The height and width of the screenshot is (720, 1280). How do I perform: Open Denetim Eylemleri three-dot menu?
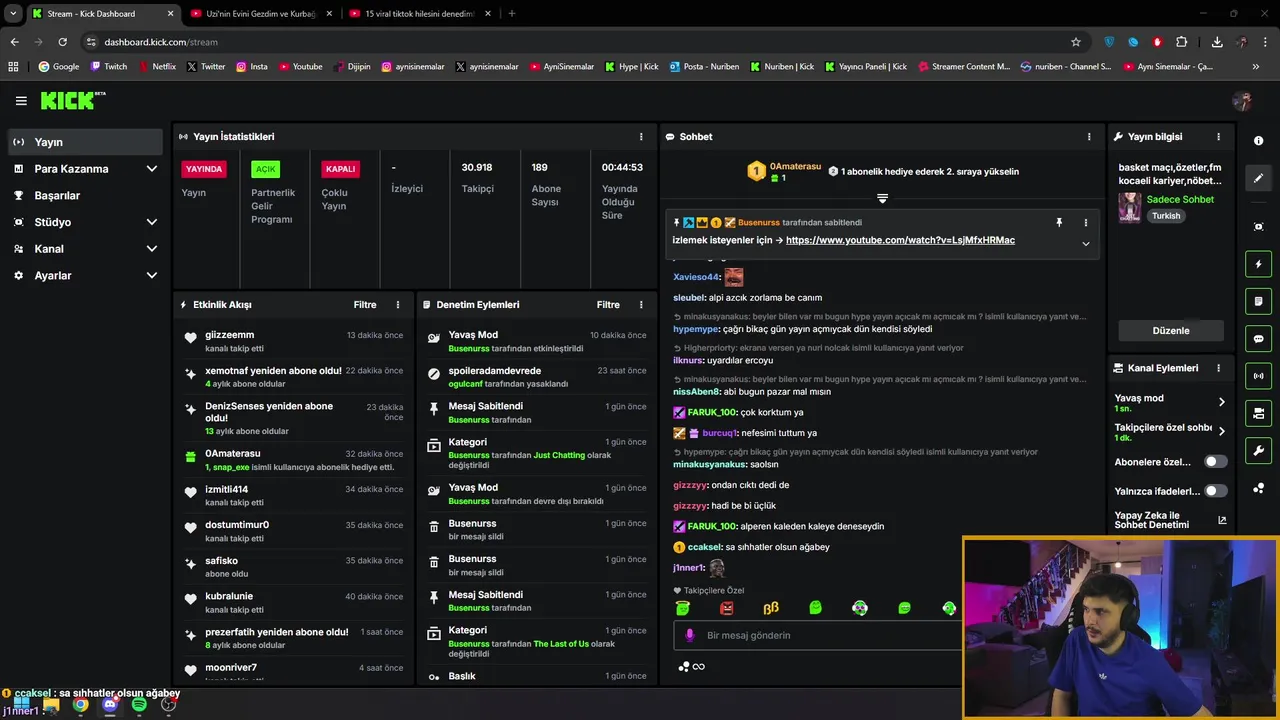click(641, 304)
